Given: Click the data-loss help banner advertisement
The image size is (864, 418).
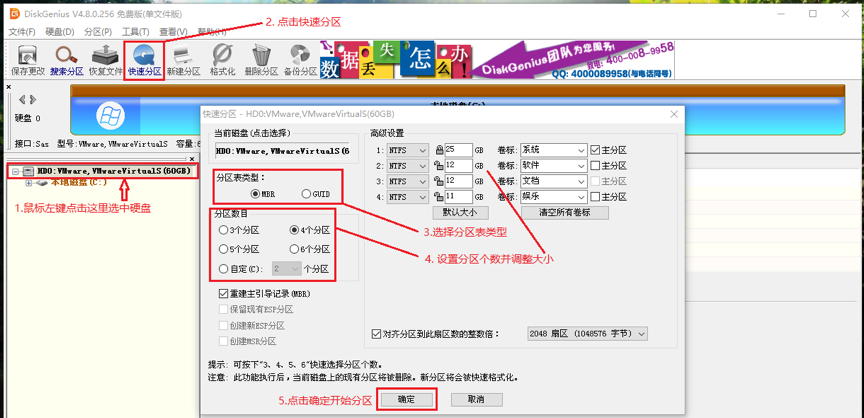Looking at the screenshot, I should tap(496, 59).
